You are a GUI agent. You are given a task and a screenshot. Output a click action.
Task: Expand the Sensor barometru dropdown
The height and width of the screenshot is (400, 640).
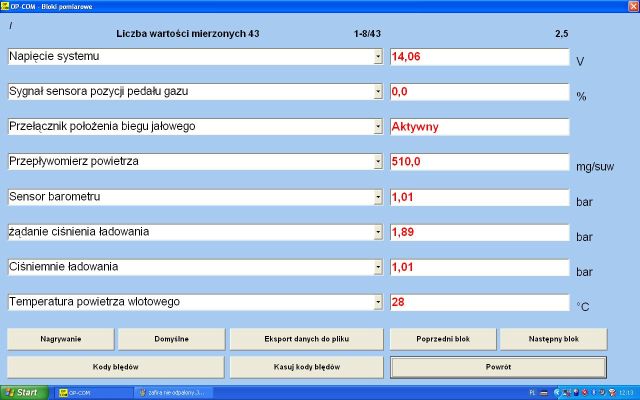tap(378, 197)
